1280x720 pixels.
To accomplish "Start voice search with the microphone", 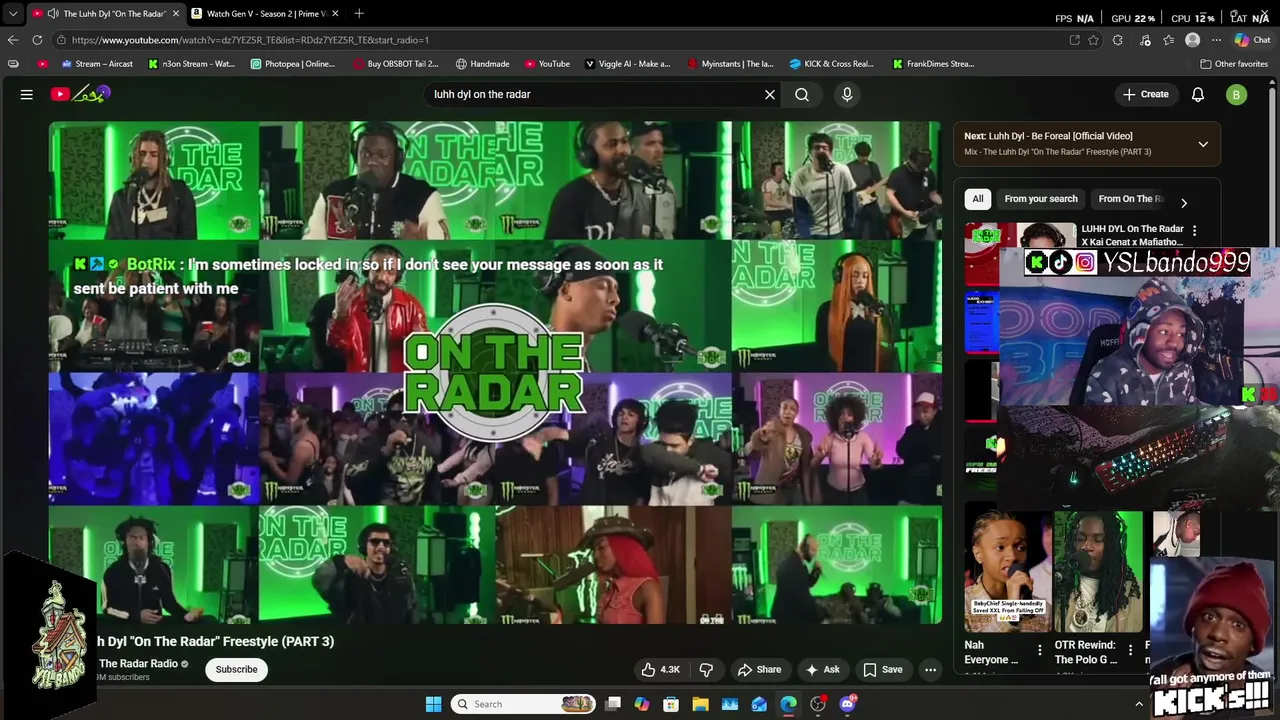I will (847, 94).
